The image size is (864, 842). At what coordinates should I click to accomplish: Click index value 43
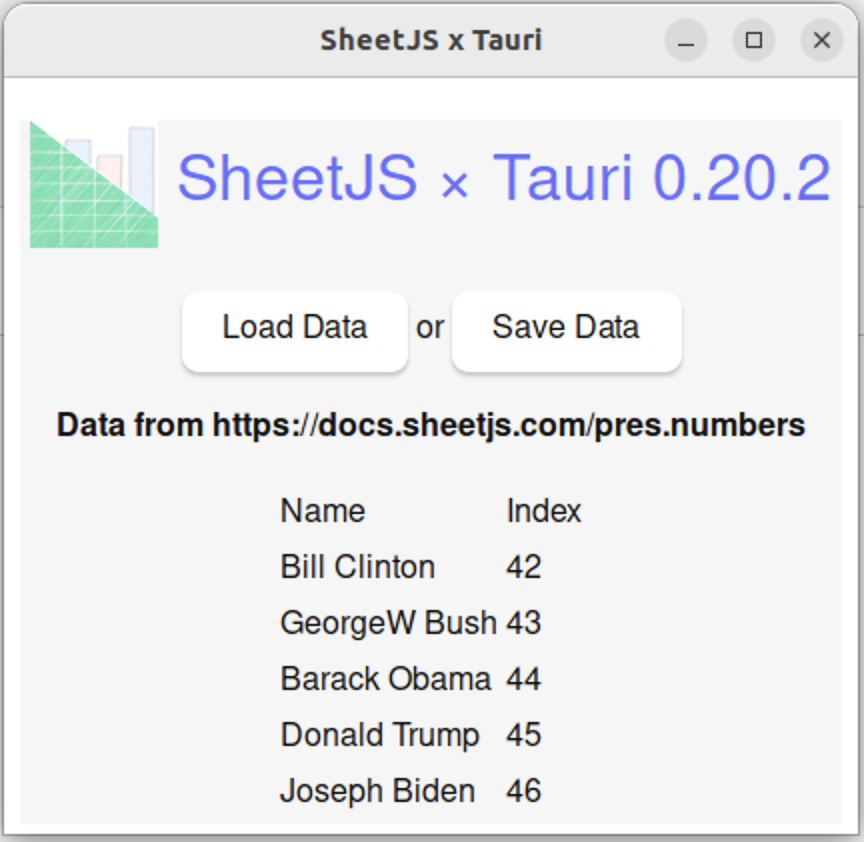(x=523, y=623)
